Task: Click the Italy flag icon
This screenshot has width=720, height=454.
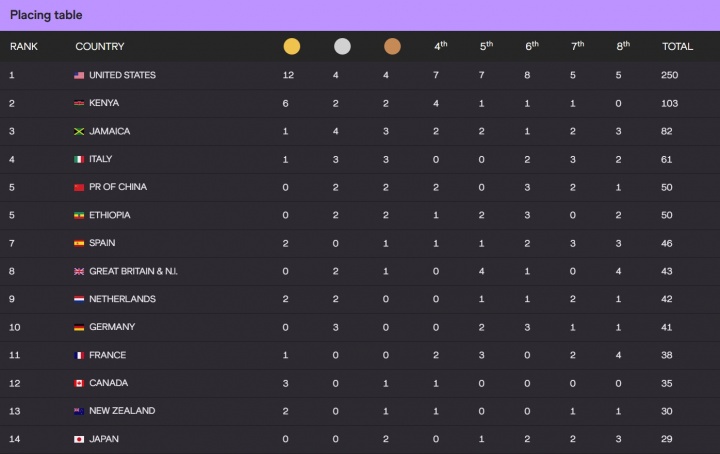Action: click(79, 159)
